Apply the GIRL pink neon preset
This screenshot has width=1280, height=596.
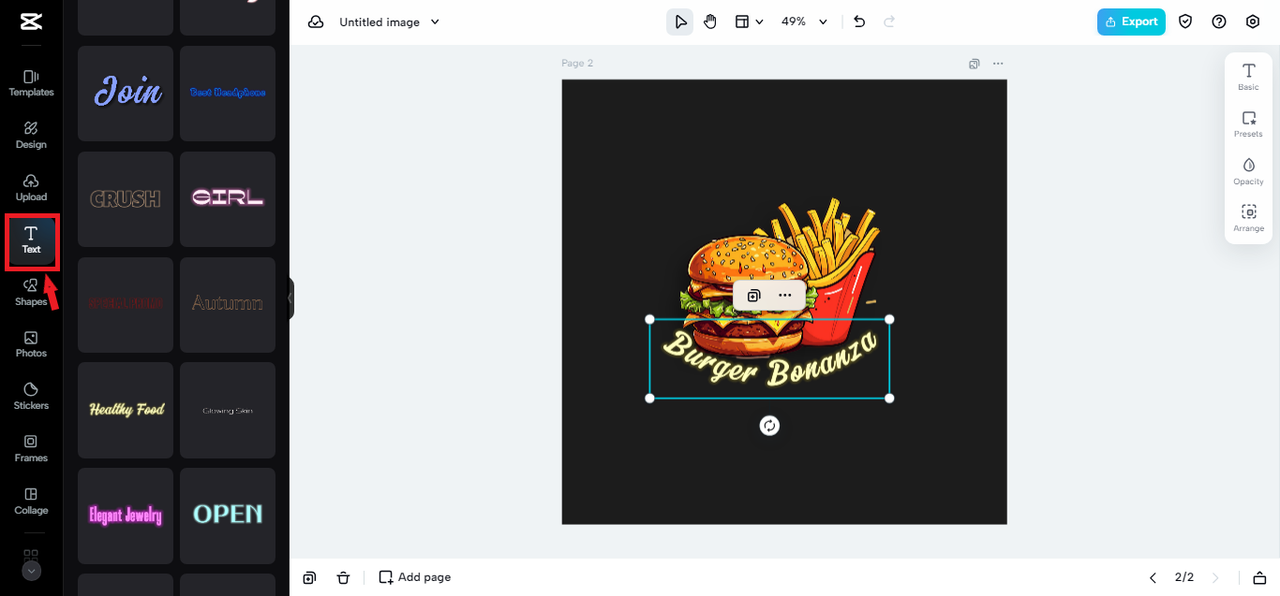[228, 199]
